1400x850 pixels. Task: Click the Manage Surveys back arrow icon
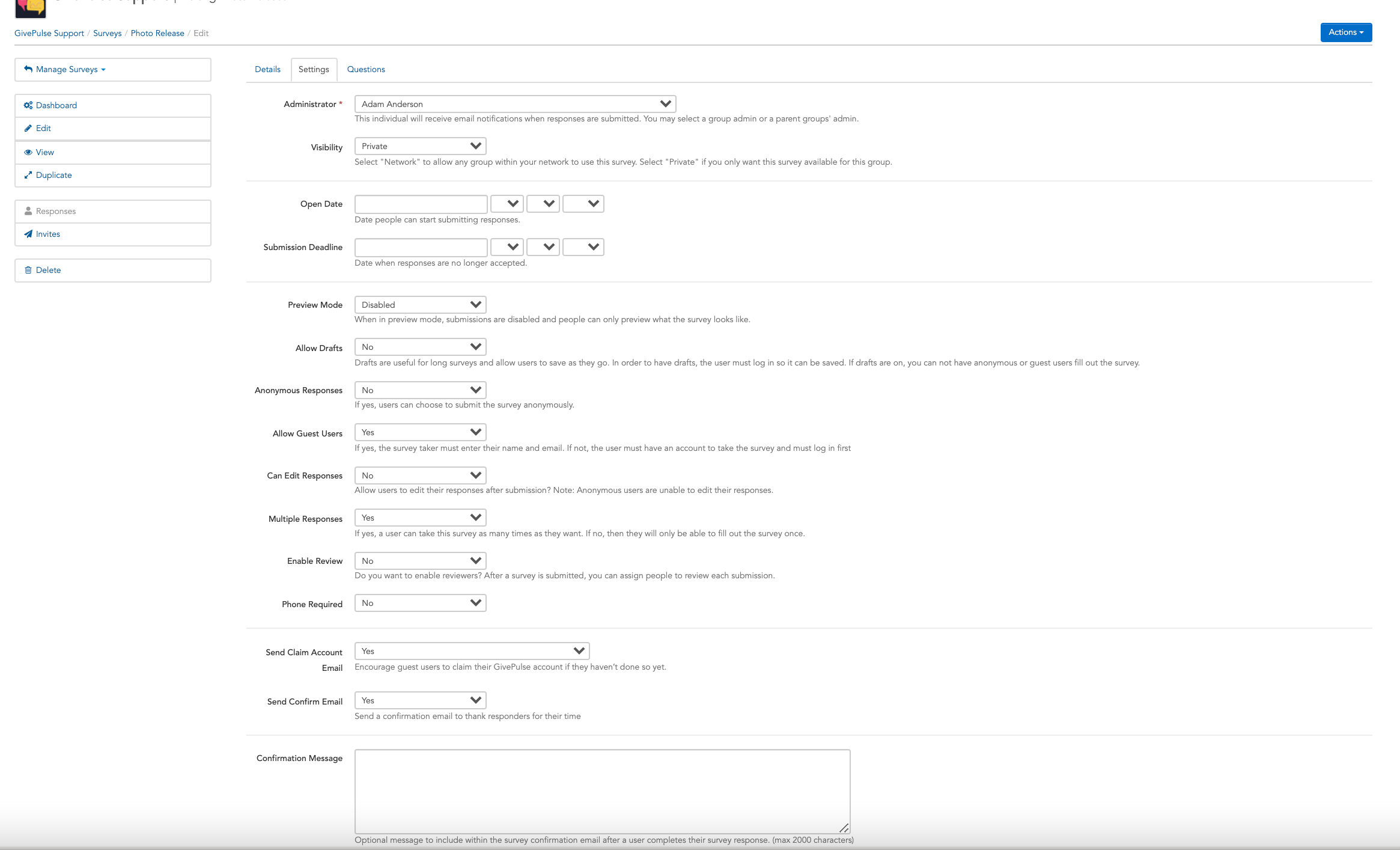28,69
